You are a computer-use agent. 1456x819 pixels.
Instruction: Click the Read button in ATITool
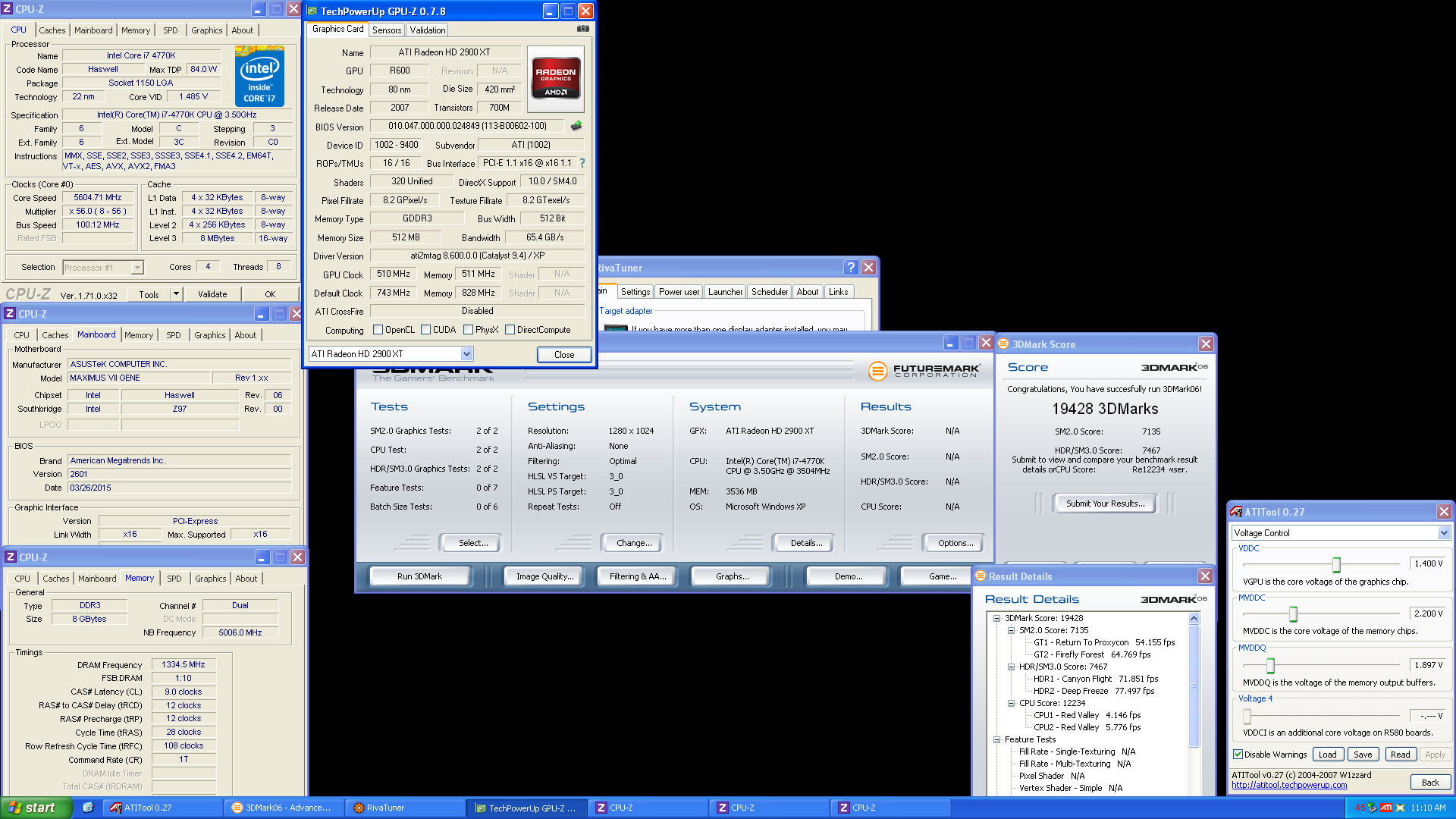click(1400, 755)
